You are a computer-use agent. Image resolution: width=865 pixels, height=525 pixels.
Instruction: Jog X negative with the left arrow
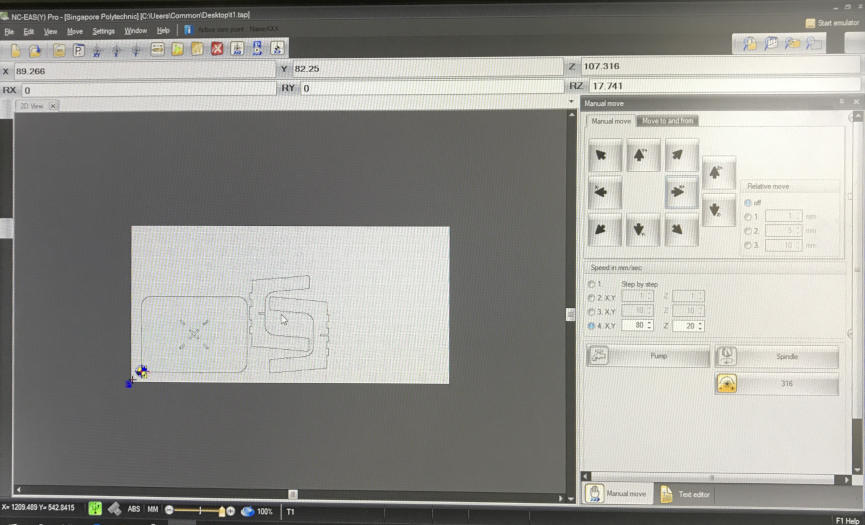pos(605,192)
